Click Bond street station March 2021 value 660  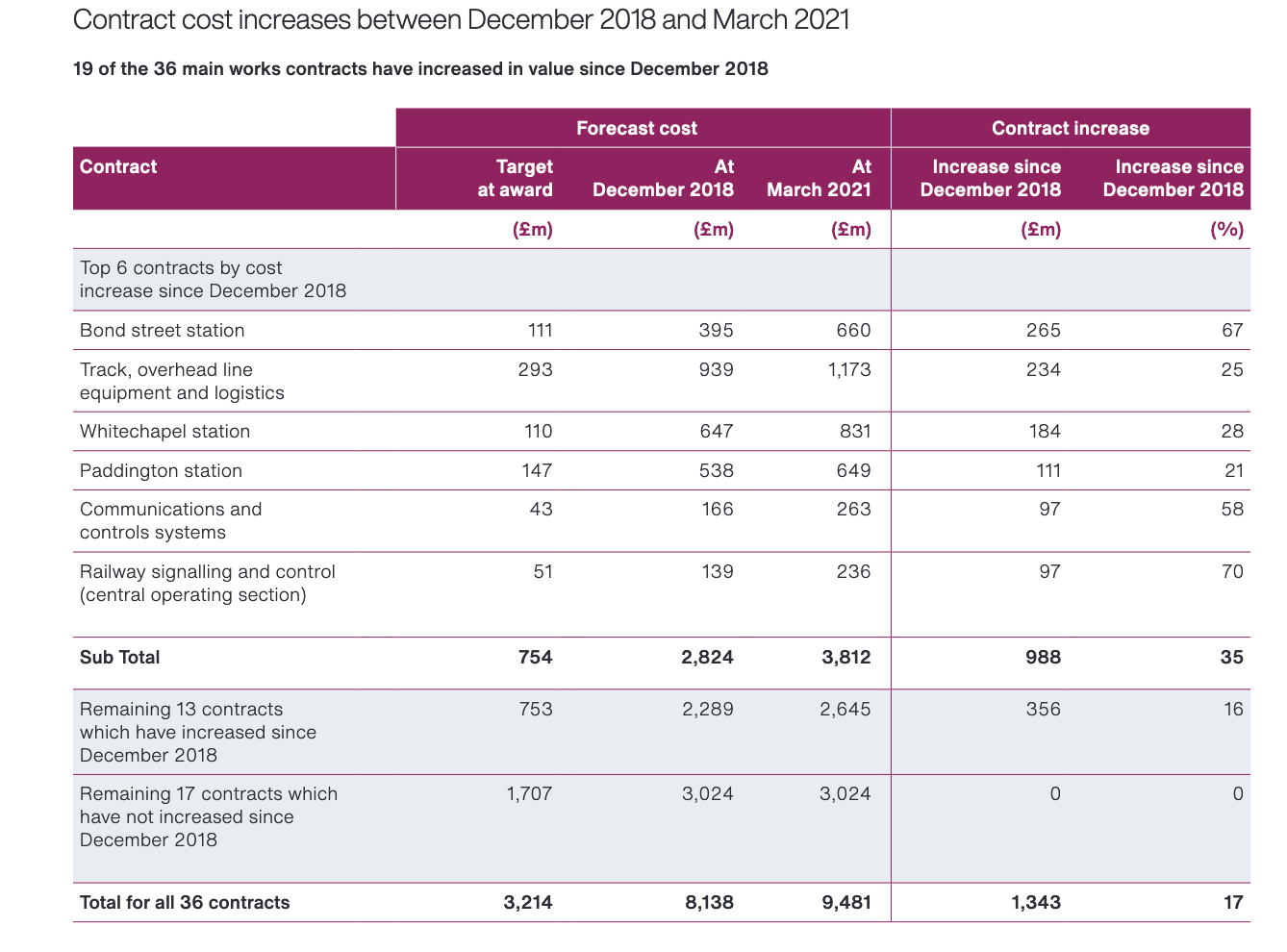point(852,330)
